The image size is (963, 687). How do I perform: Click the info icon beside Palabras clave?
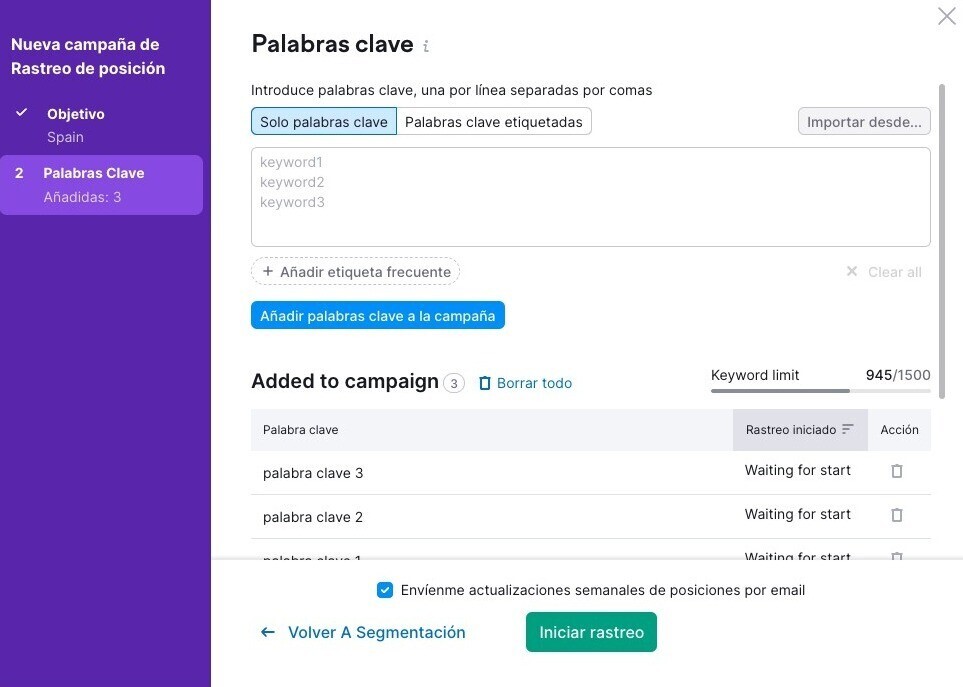(426, 46)
